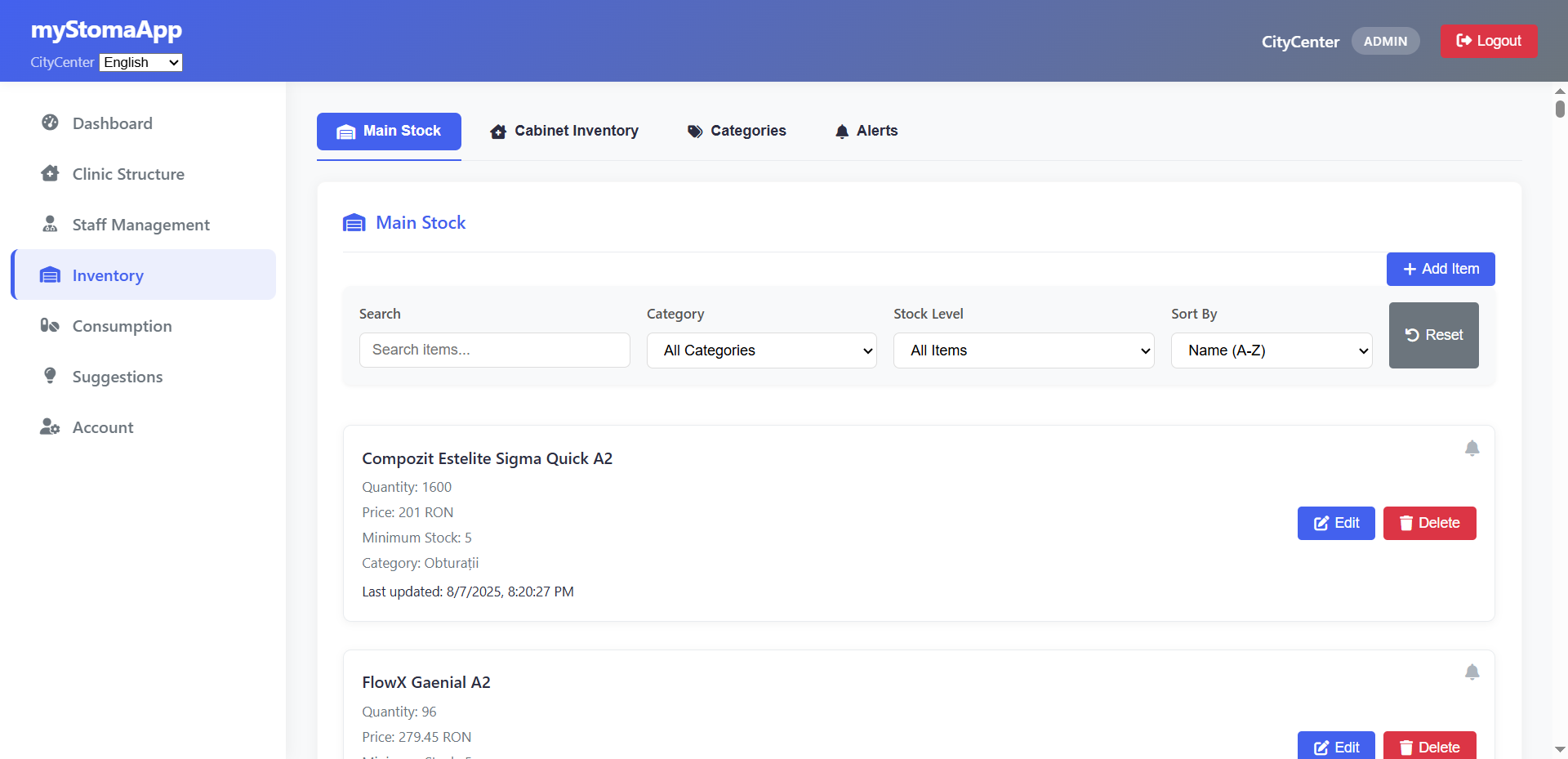Click the Logout button
Image resolution: width=1568 pixels, height=759 pixels.
click(x=1489, y=41)
